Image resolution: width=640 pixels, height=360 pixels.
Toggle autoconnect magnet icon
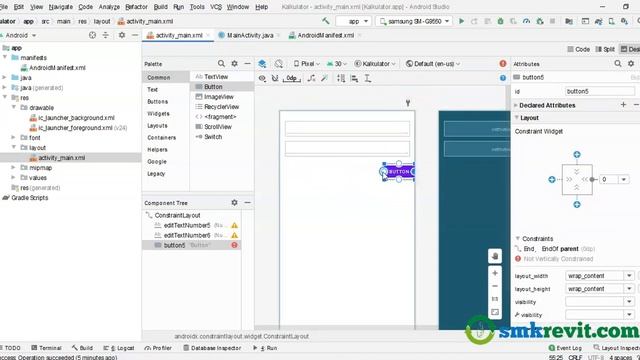click(275, 78)
